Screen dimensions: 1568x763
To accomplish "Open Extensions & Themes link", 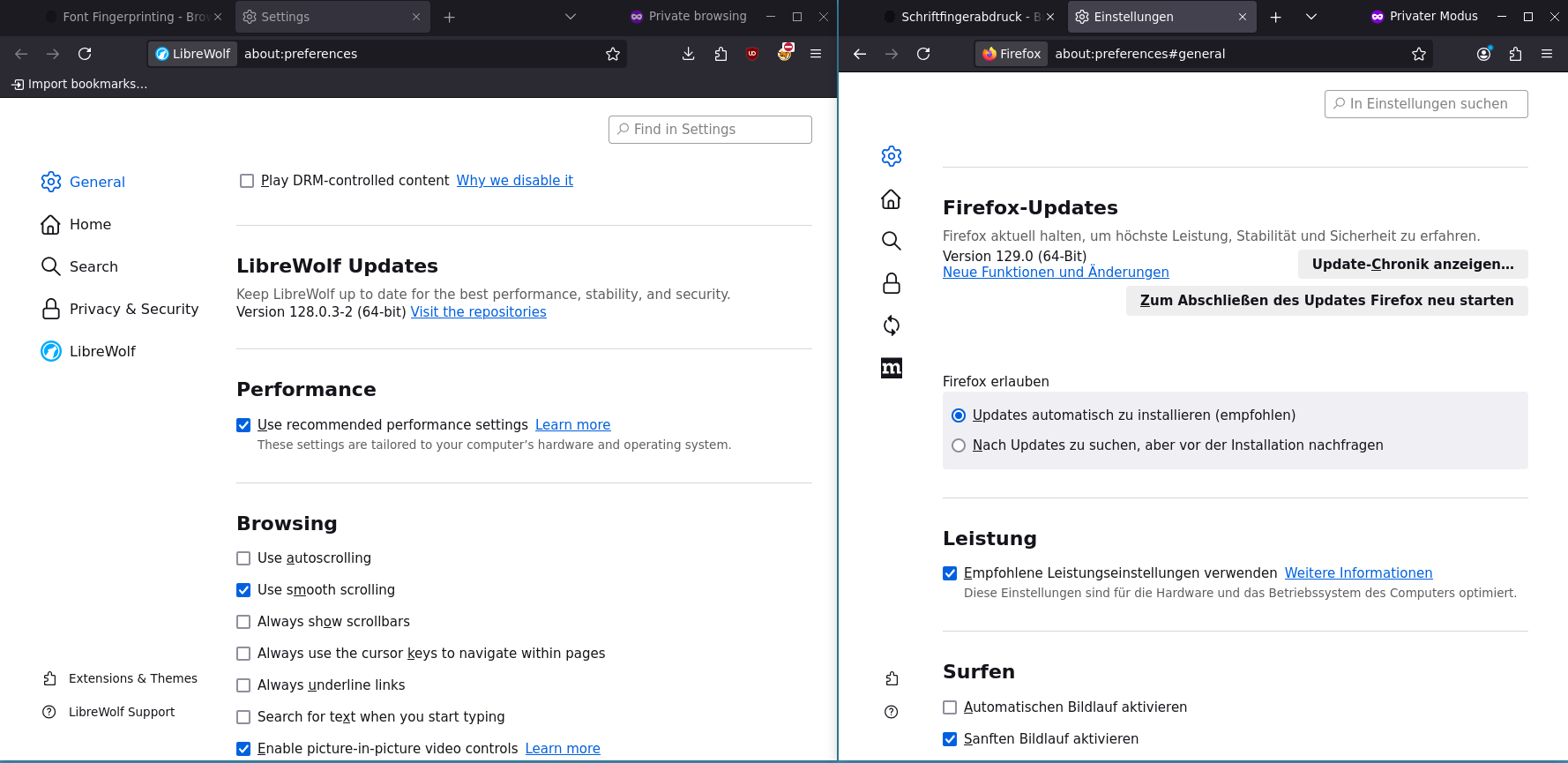I will [x=120, y=678].
